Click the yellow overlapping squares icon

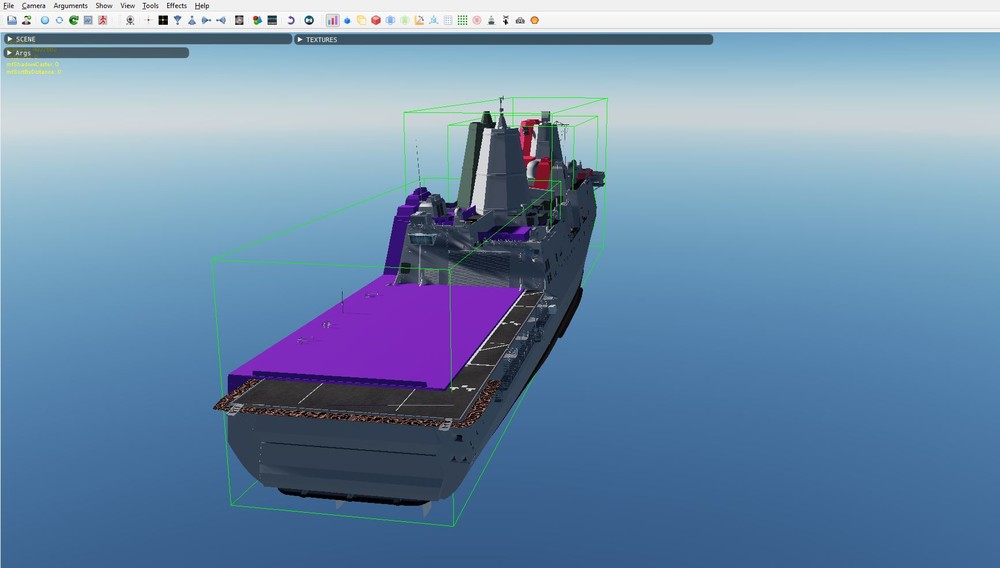(362, 20)
